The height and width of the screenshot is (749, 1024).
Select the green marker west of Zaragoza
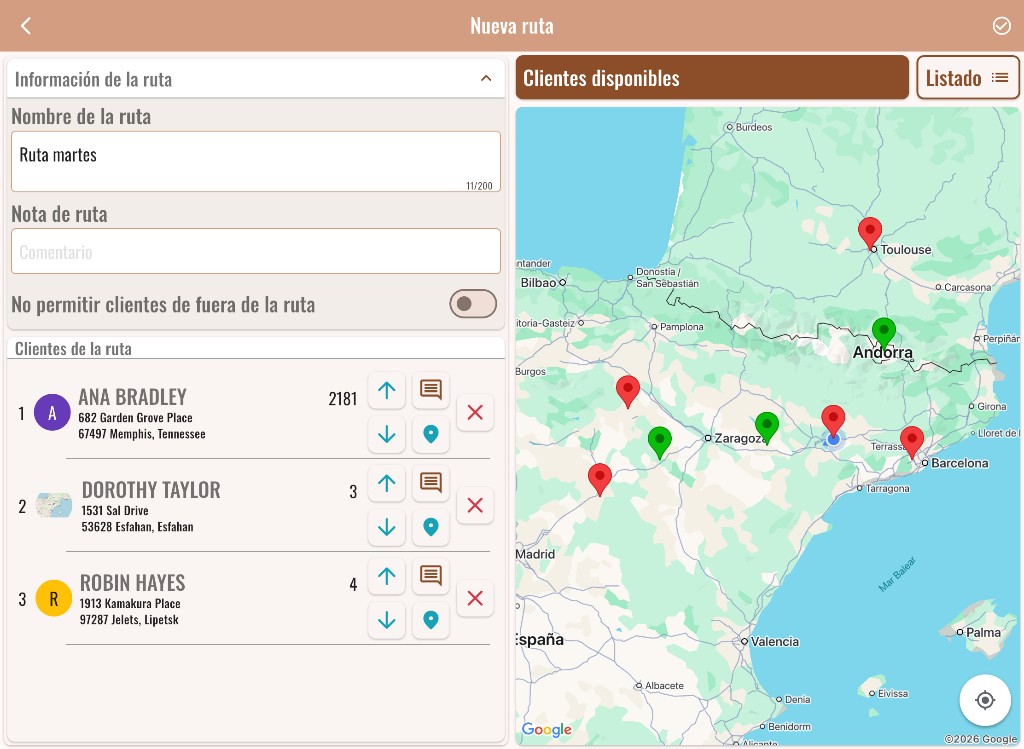click(x=660, y=441)
